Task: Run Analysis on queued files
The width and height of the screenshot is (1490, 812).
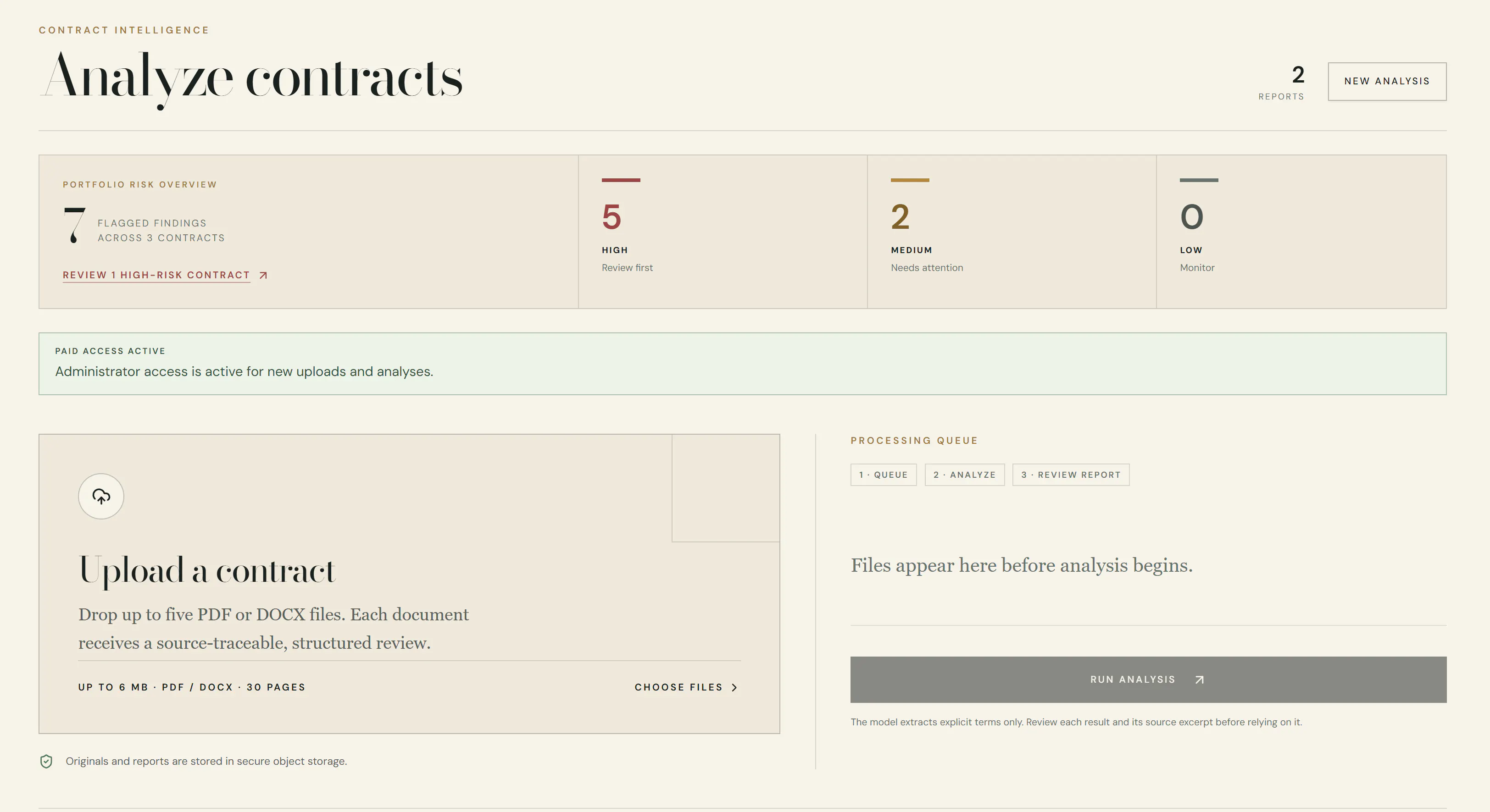Action: click(x=1148, y=679)
